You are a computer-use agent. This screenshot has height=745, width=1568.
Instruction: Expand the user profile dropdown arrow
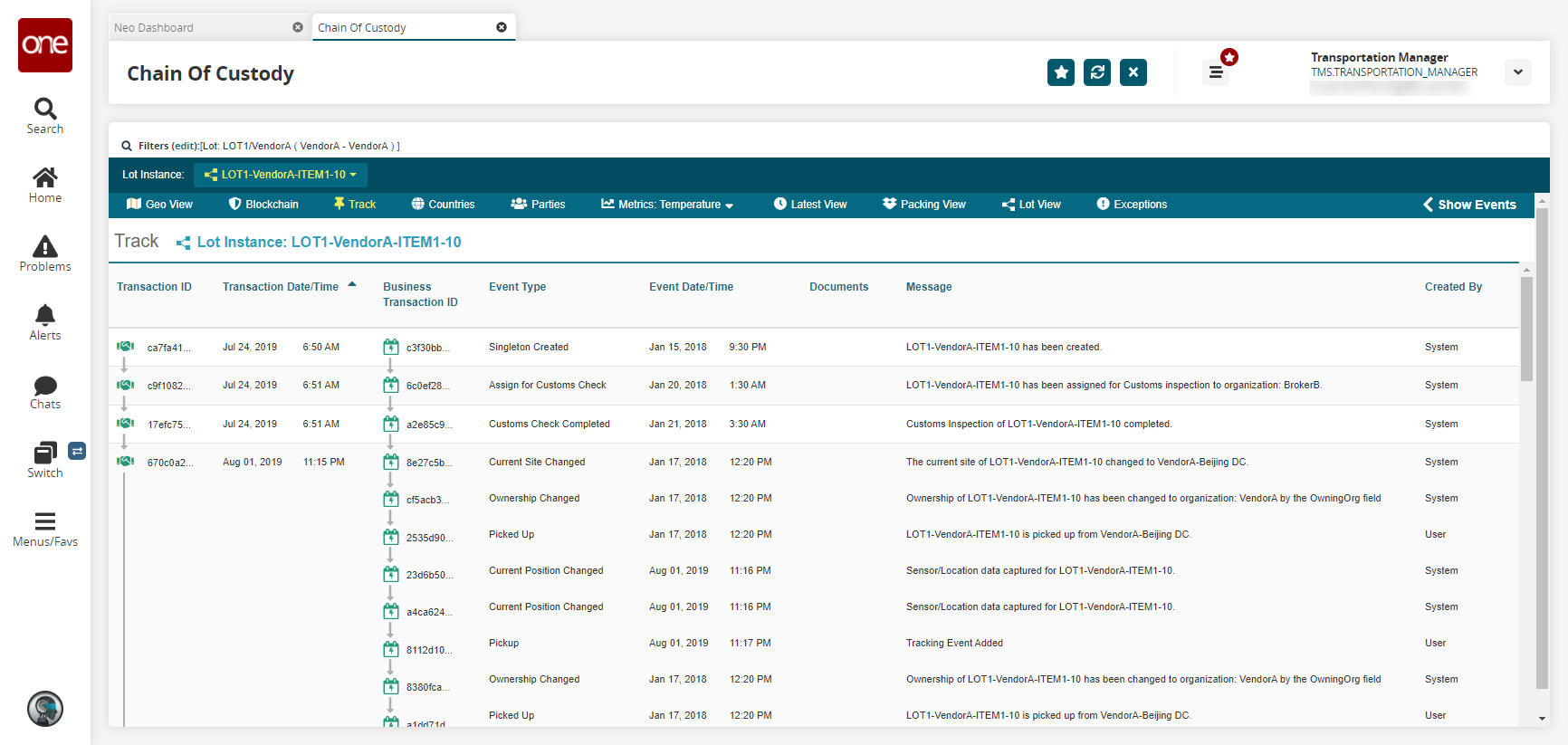(x=1518, y=72)
